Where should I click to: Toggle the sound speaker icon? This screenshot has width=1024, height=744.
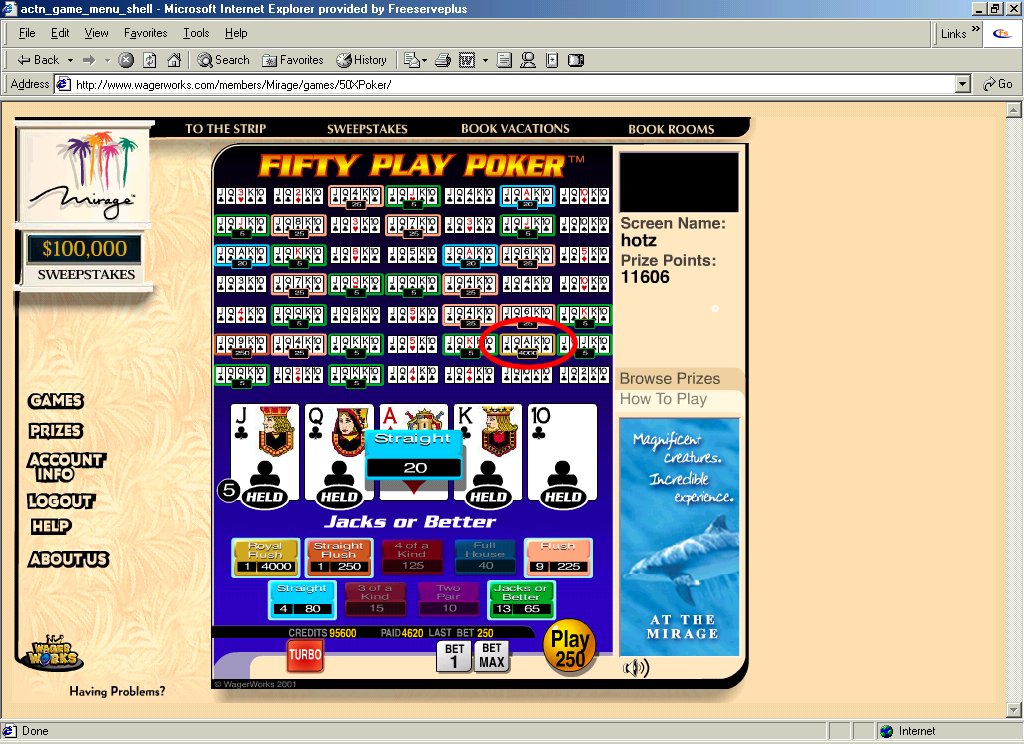click(x=635, y=668)
